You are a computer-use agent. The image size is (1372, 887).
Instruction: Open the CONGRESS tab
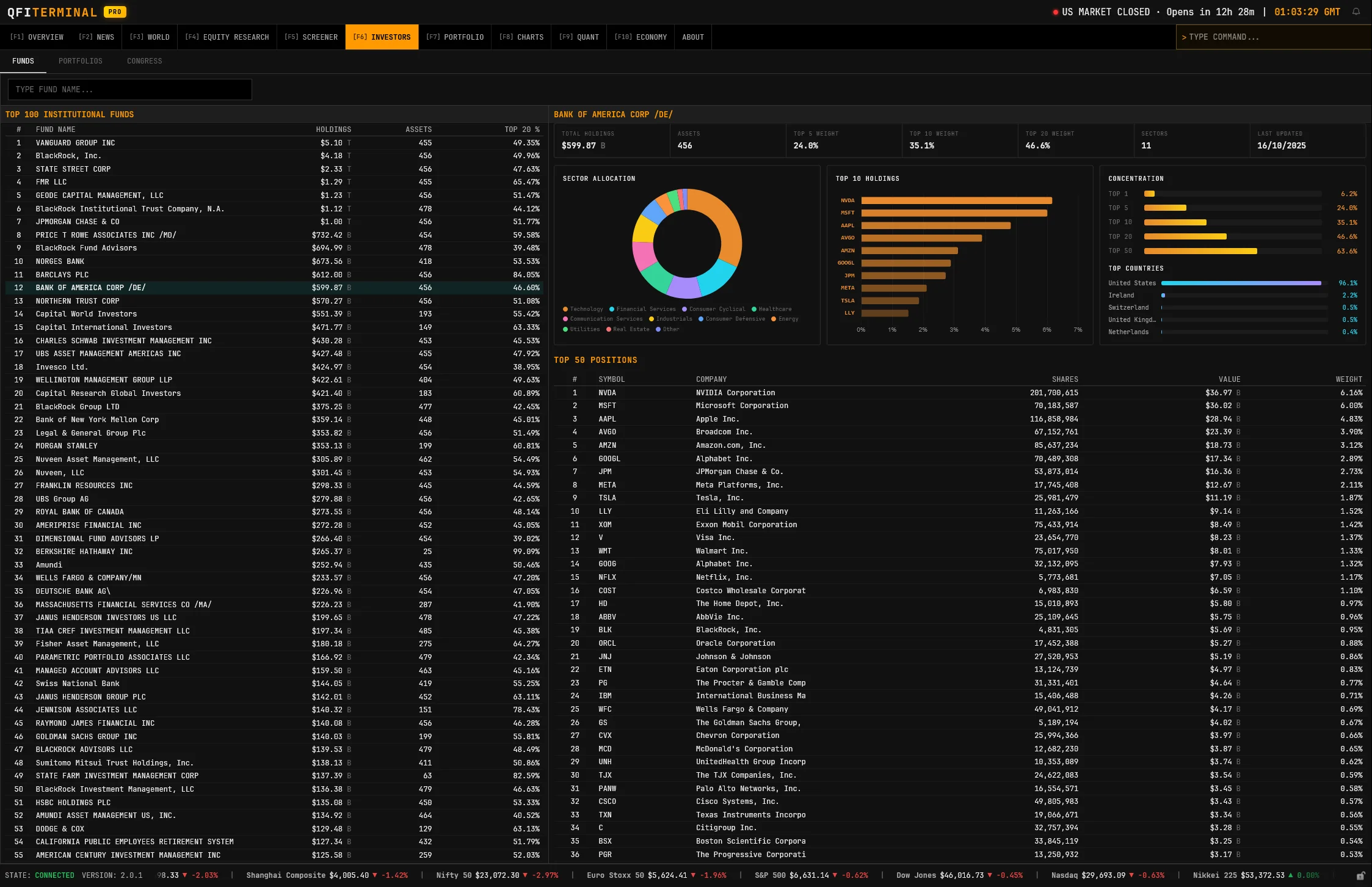144,61
